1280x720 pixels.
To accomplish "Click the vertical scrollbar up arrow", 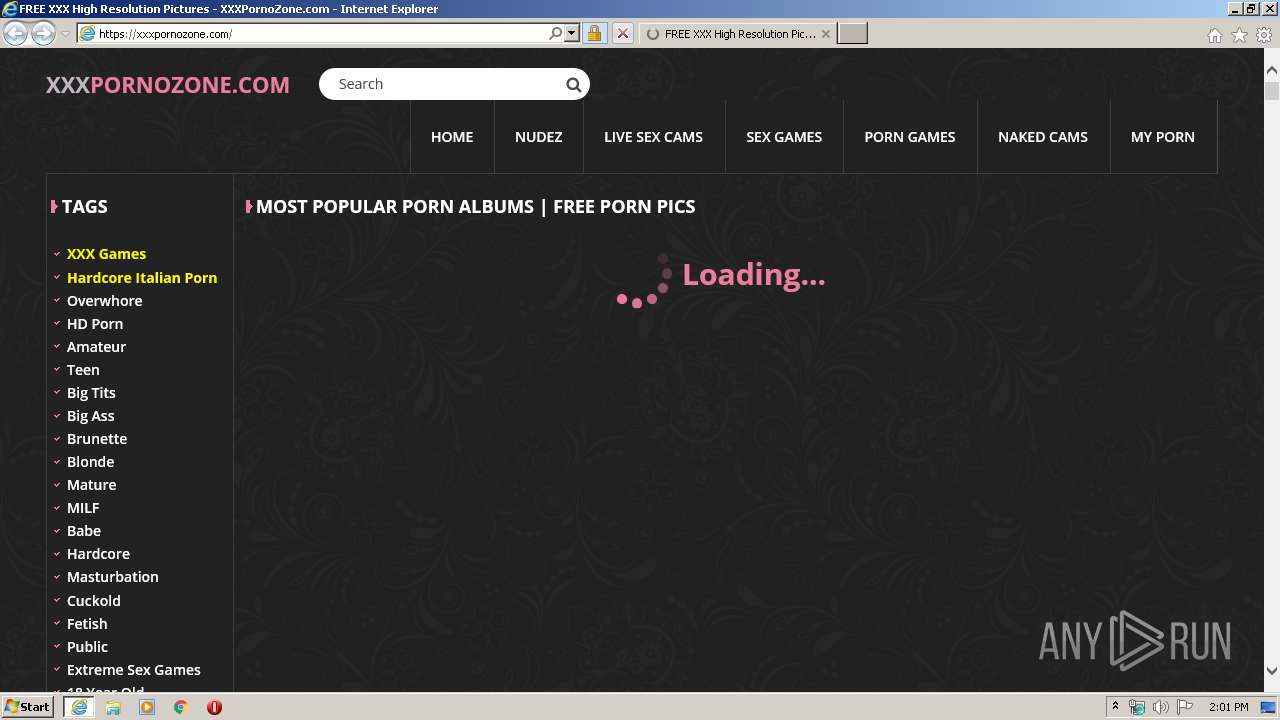I will [x=1271, y=70].
